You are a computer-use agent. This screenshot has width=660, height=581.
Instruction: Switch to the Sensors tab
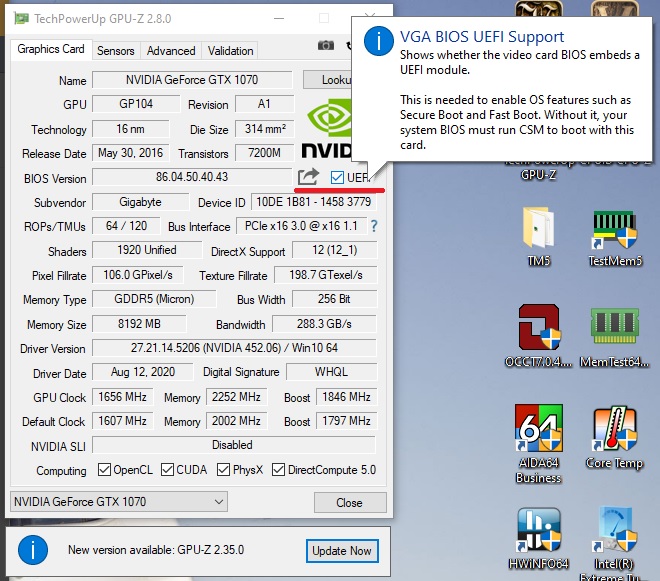(116, 51)
